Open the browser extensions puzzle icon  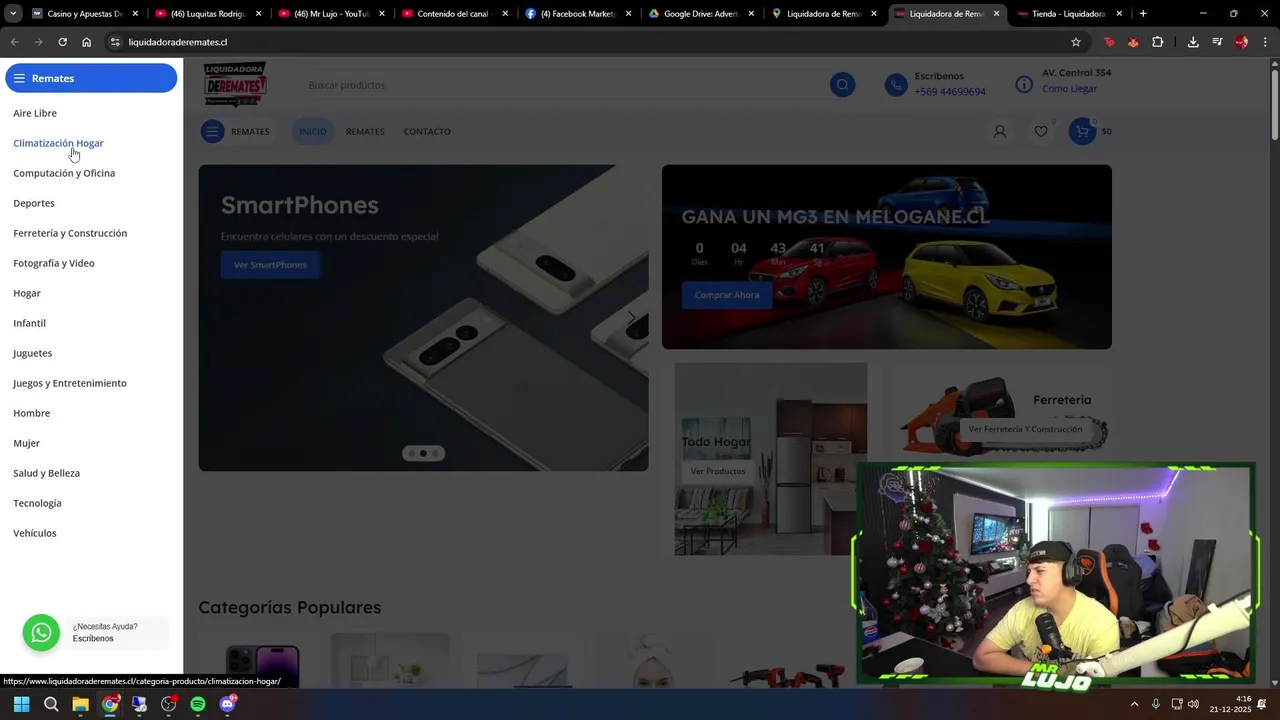click(1157, 42)
